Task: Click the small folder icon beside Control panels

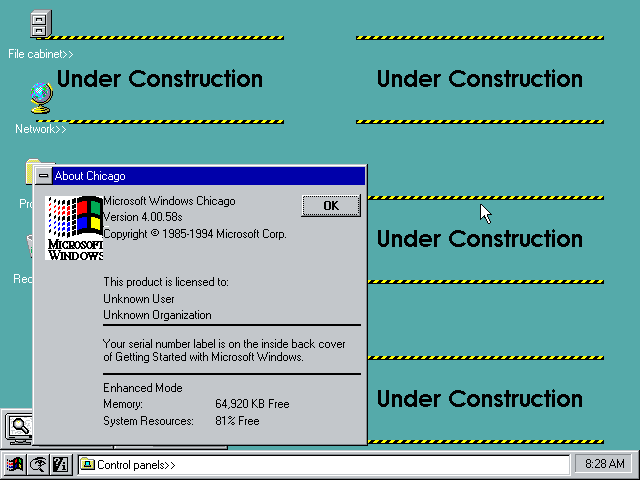Action: [x=87, y=464]
